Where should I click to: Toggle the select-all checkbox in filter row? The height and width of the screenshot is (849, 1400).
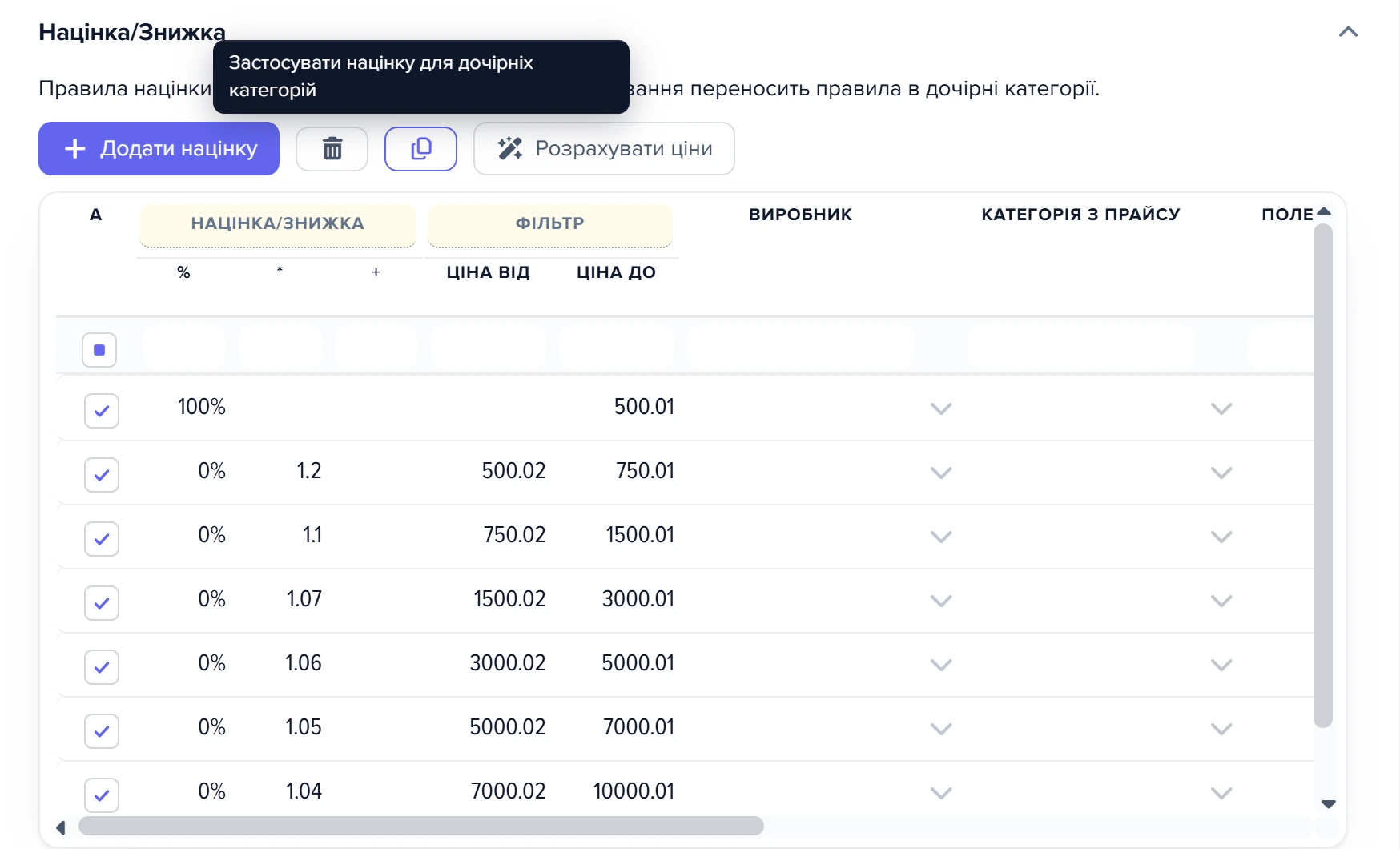tap(99, 350)
